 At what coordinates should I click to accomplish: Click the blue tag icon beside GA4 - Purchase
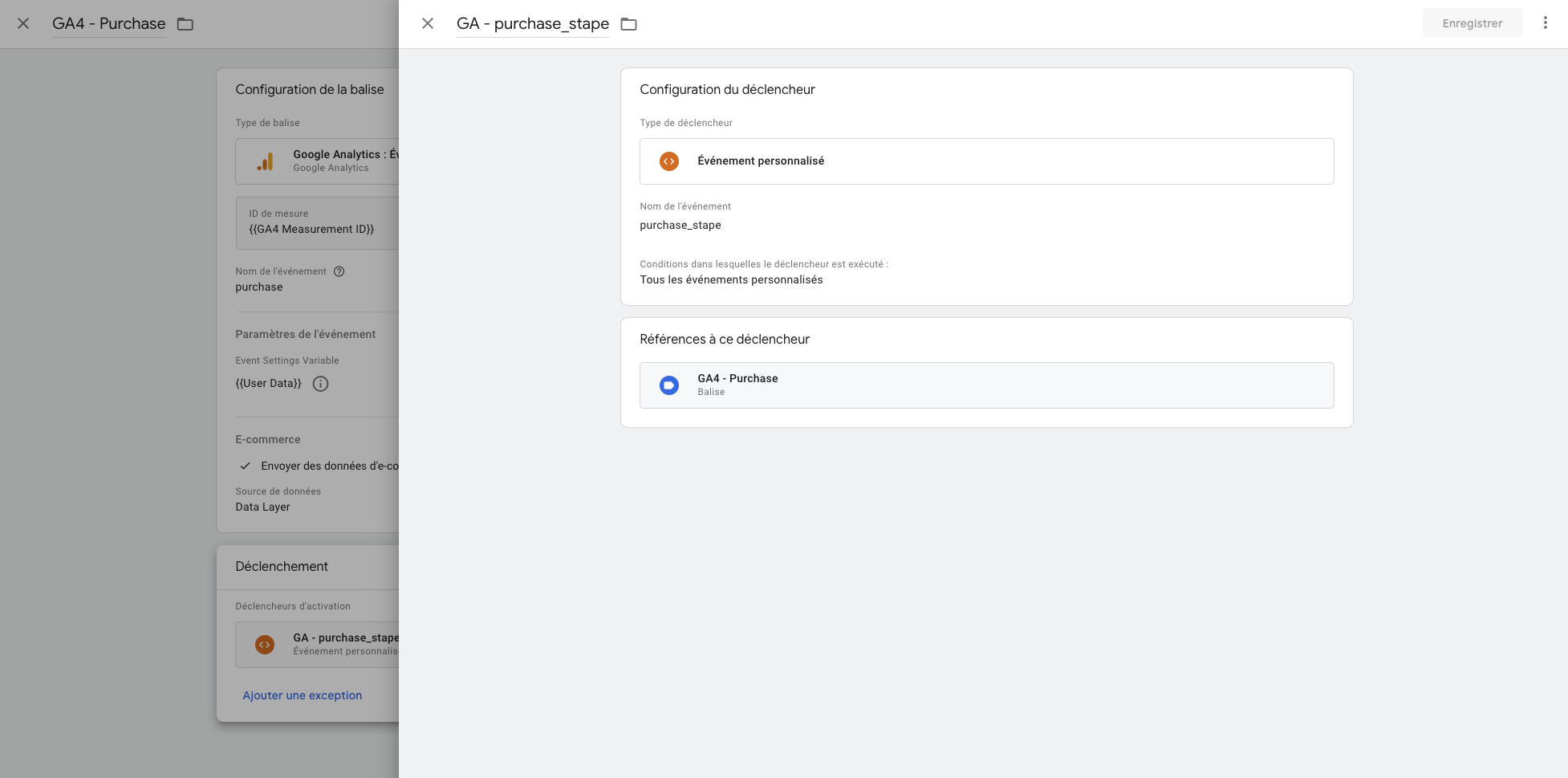tap(669, 385)
